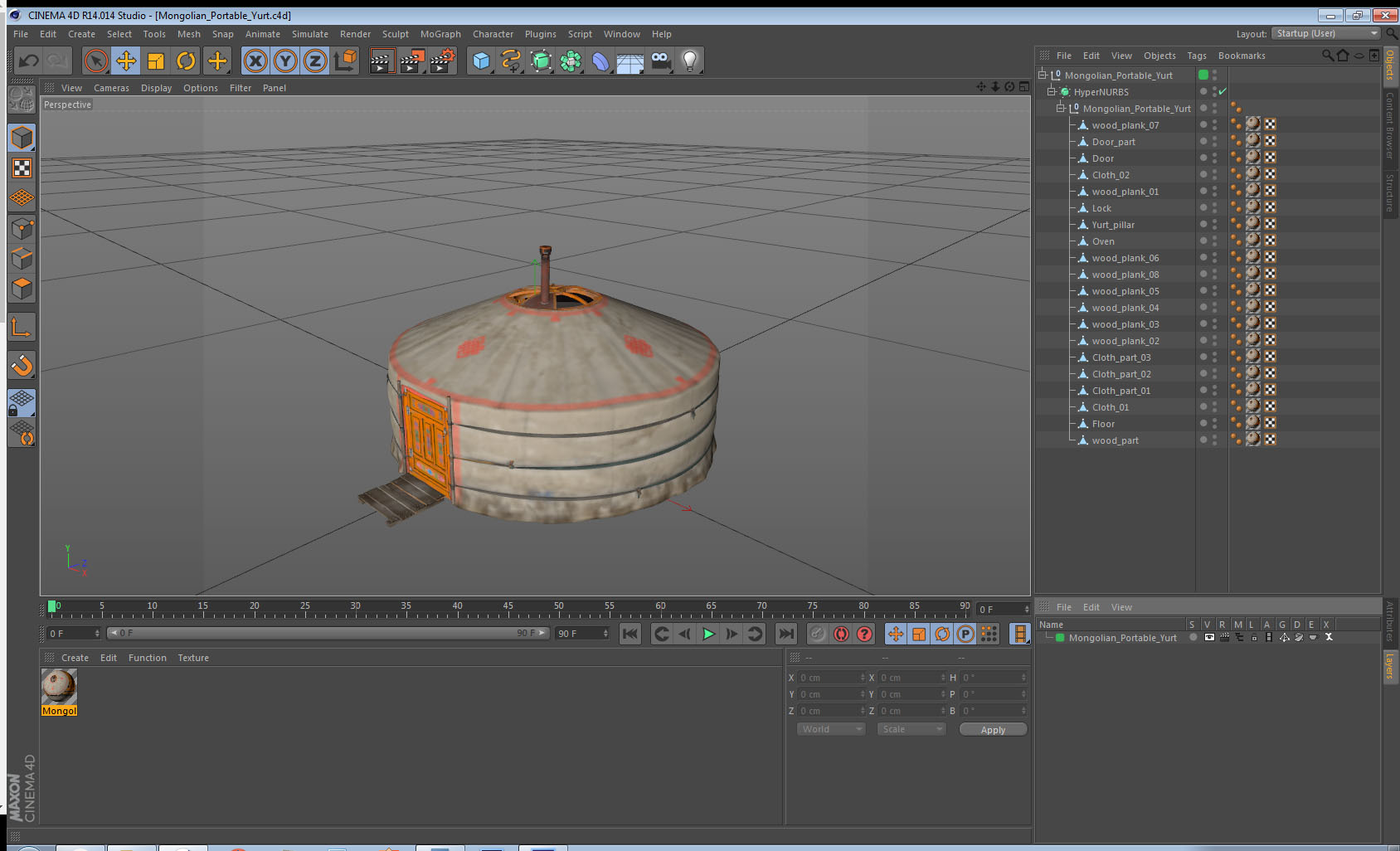Image resolution: width=1400 pixels, height=851 pixels.
Task: Select the Mongol material thumbnail
Action: tap(59, 687)
